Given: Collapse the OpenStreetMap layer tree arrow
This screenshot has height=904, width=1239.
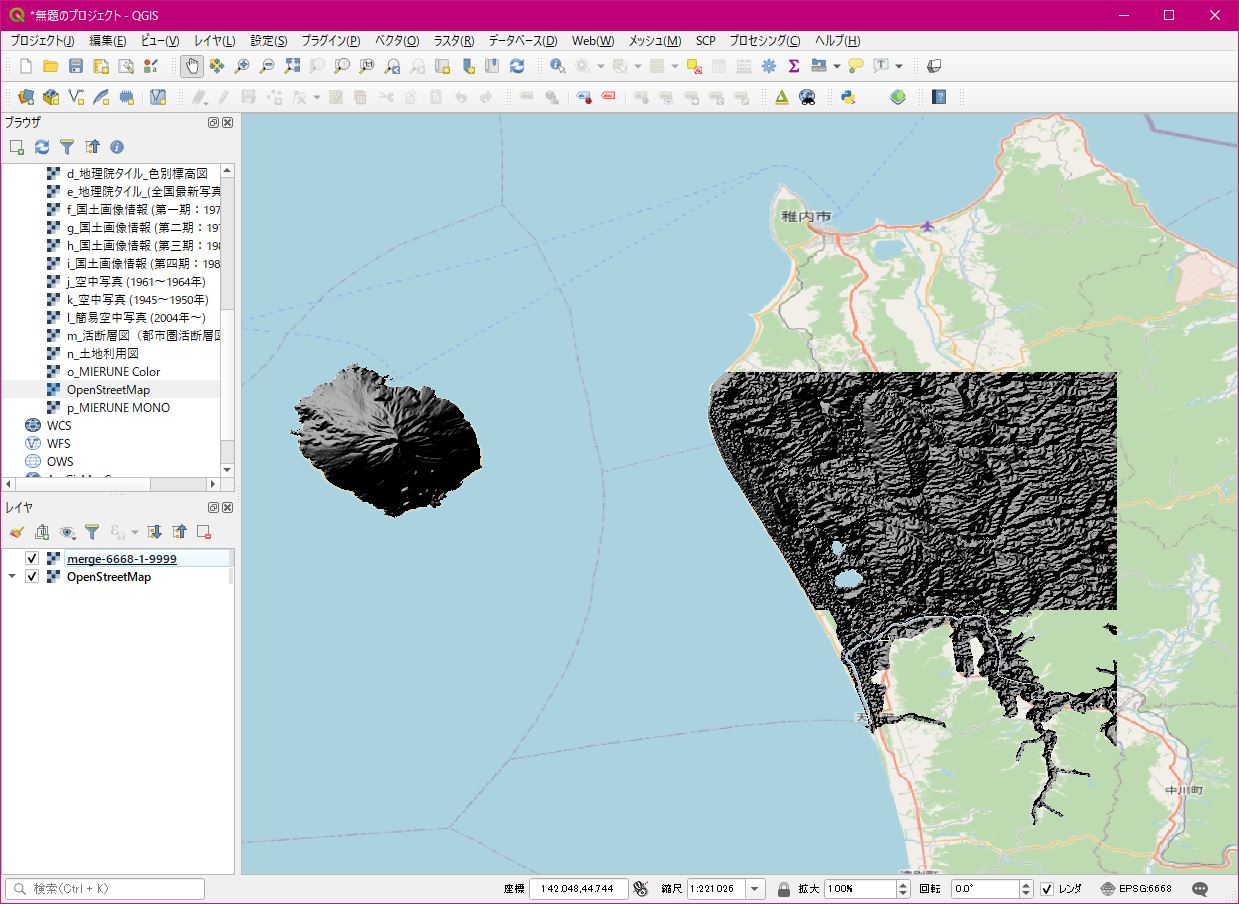Looking at the screenshot, I should [x=12, y=577].
